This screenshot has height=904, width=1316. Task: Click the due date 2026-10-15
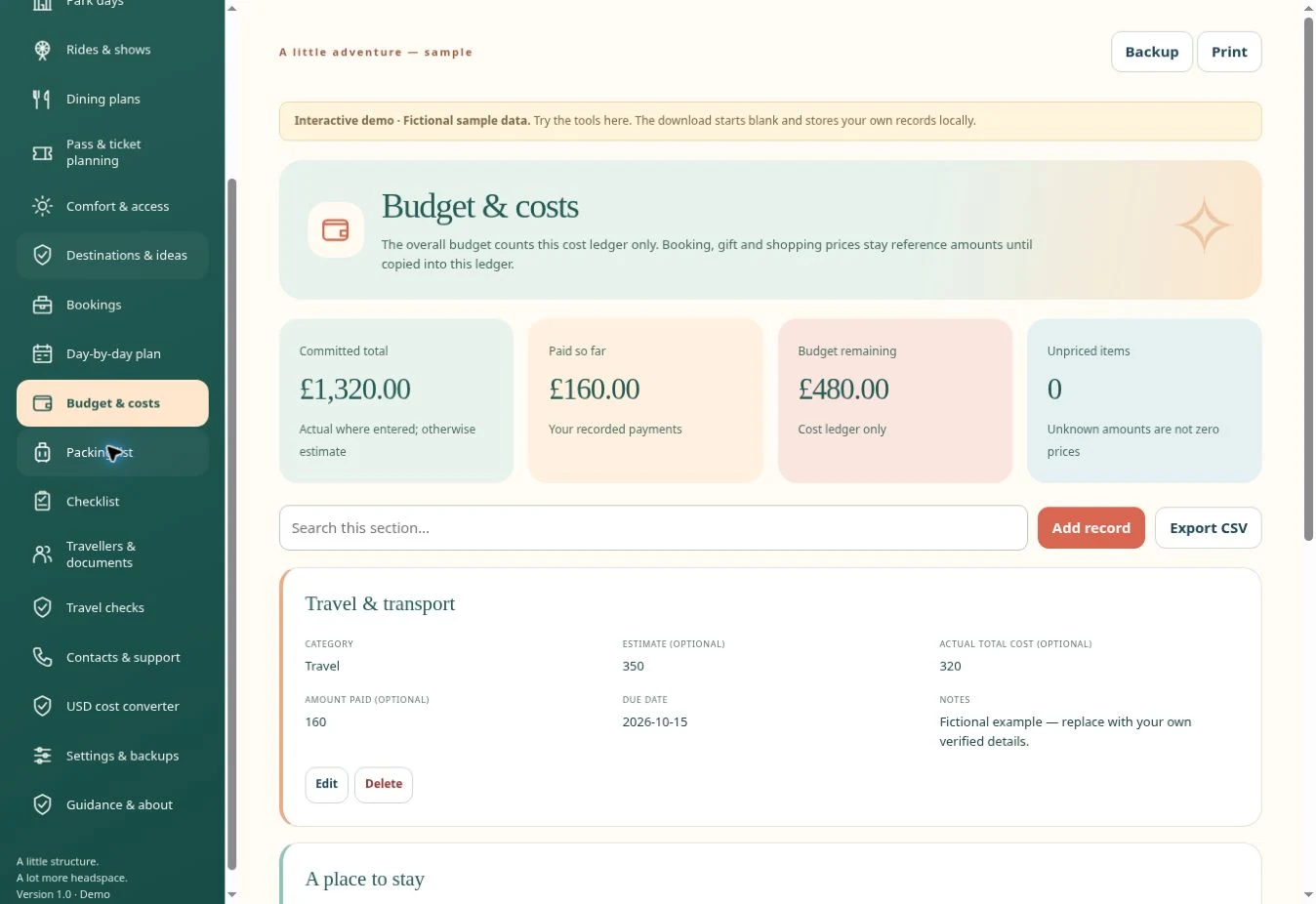[655, 722]
